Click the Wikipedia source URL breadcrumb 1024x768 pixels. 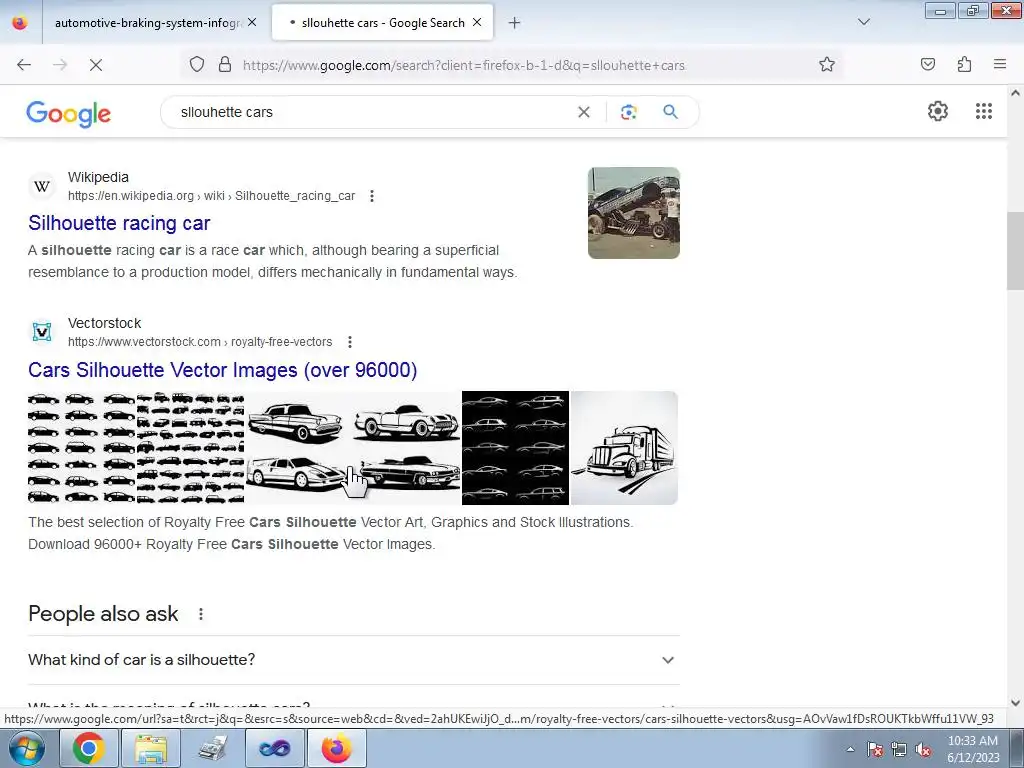pos(212,196)
